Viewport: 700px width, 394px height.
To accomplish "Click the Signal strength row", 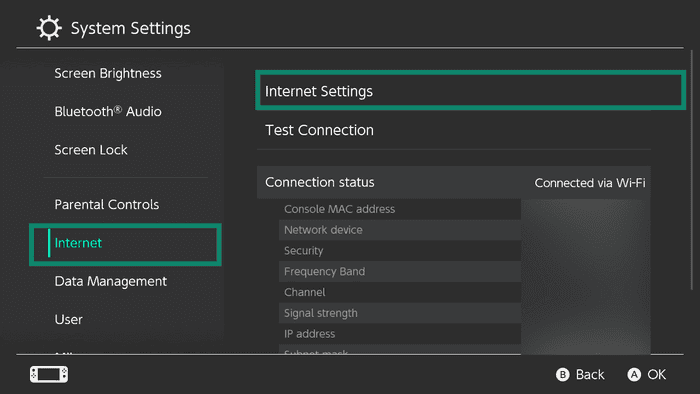I will pos(400,313).
